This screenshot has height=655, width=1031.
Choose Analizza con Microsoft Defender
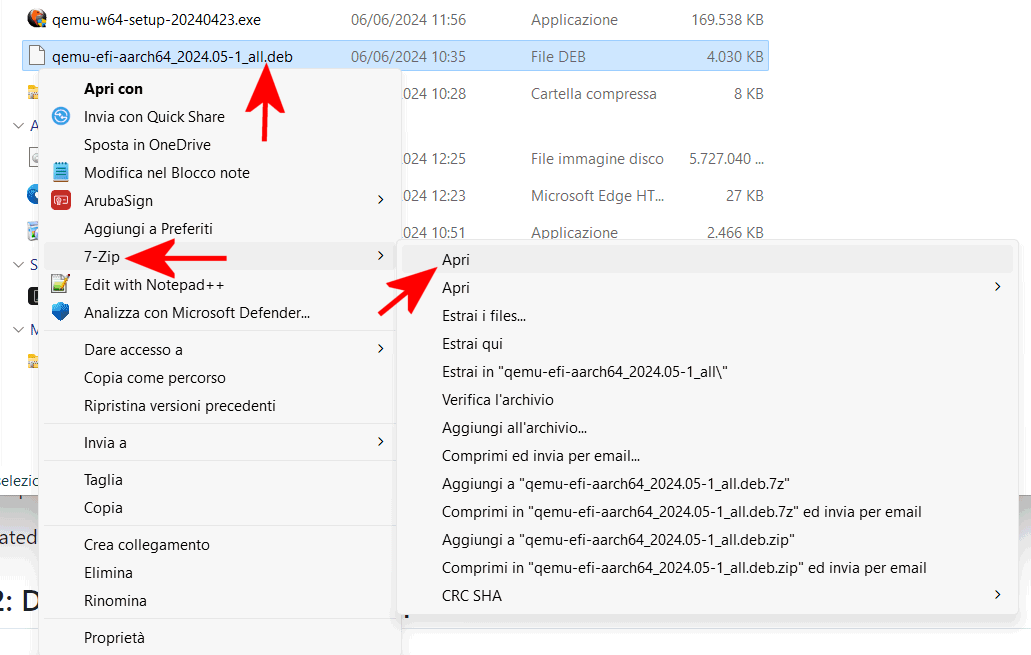(197, 313)
